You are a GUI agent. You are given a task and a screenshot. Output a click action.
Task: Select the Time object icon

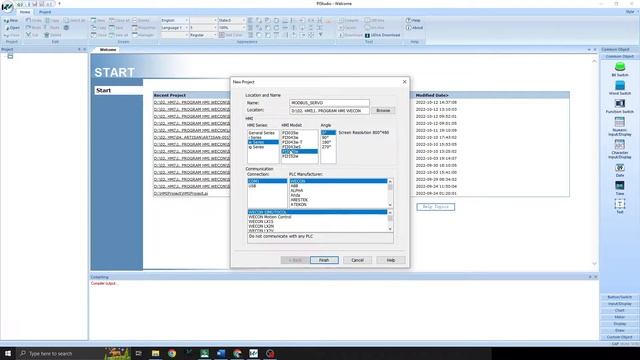pos(620,185)
